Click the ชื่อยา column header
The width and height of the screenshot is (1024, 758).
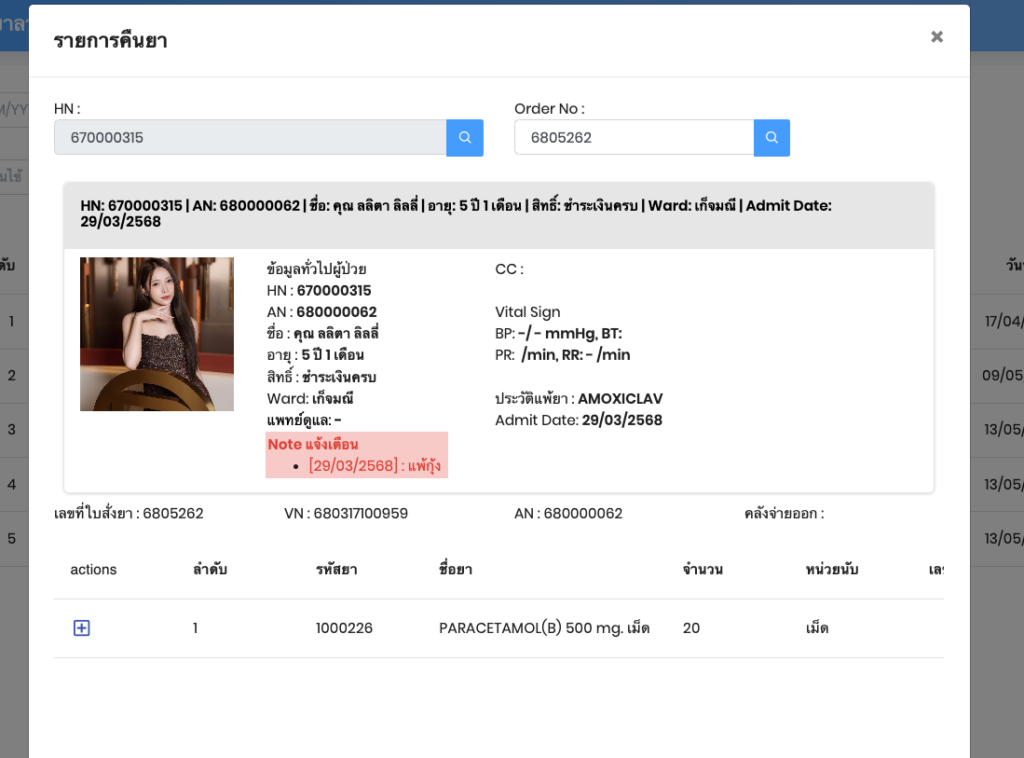[x=456, y=570]
